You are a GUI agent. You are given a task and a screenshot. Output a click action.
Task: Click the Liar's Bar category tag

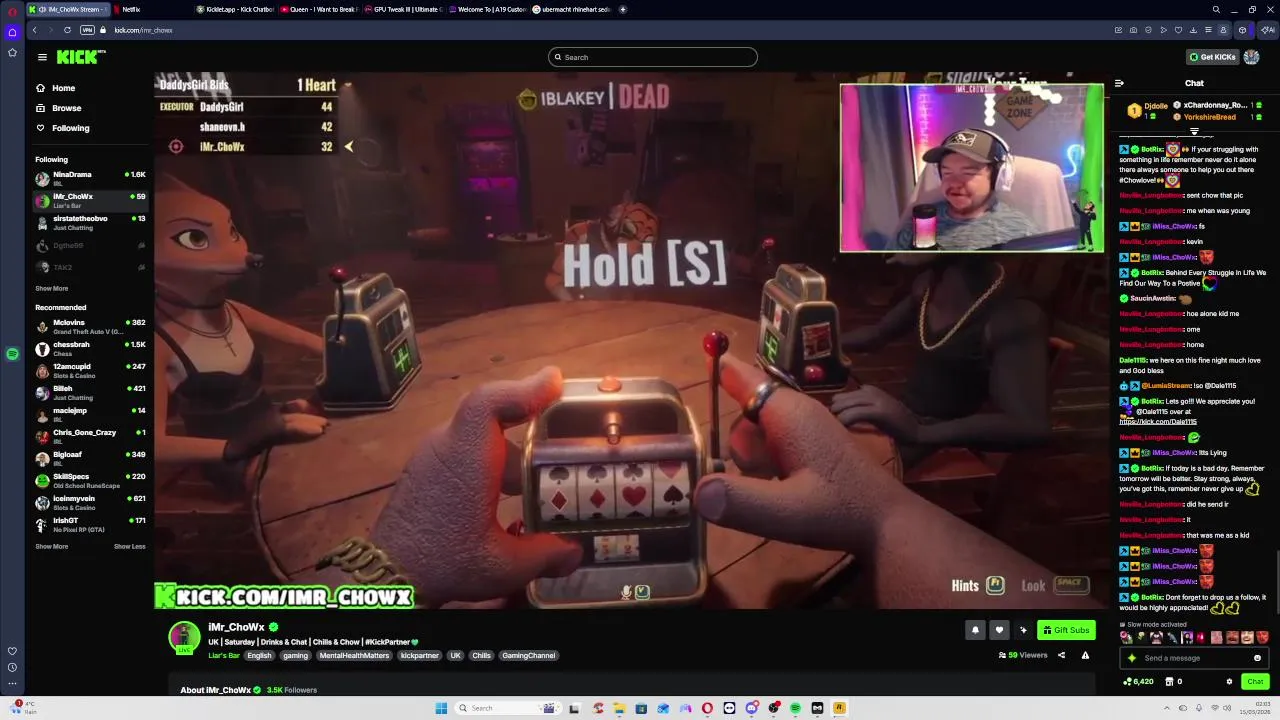[x=224, y=656]
